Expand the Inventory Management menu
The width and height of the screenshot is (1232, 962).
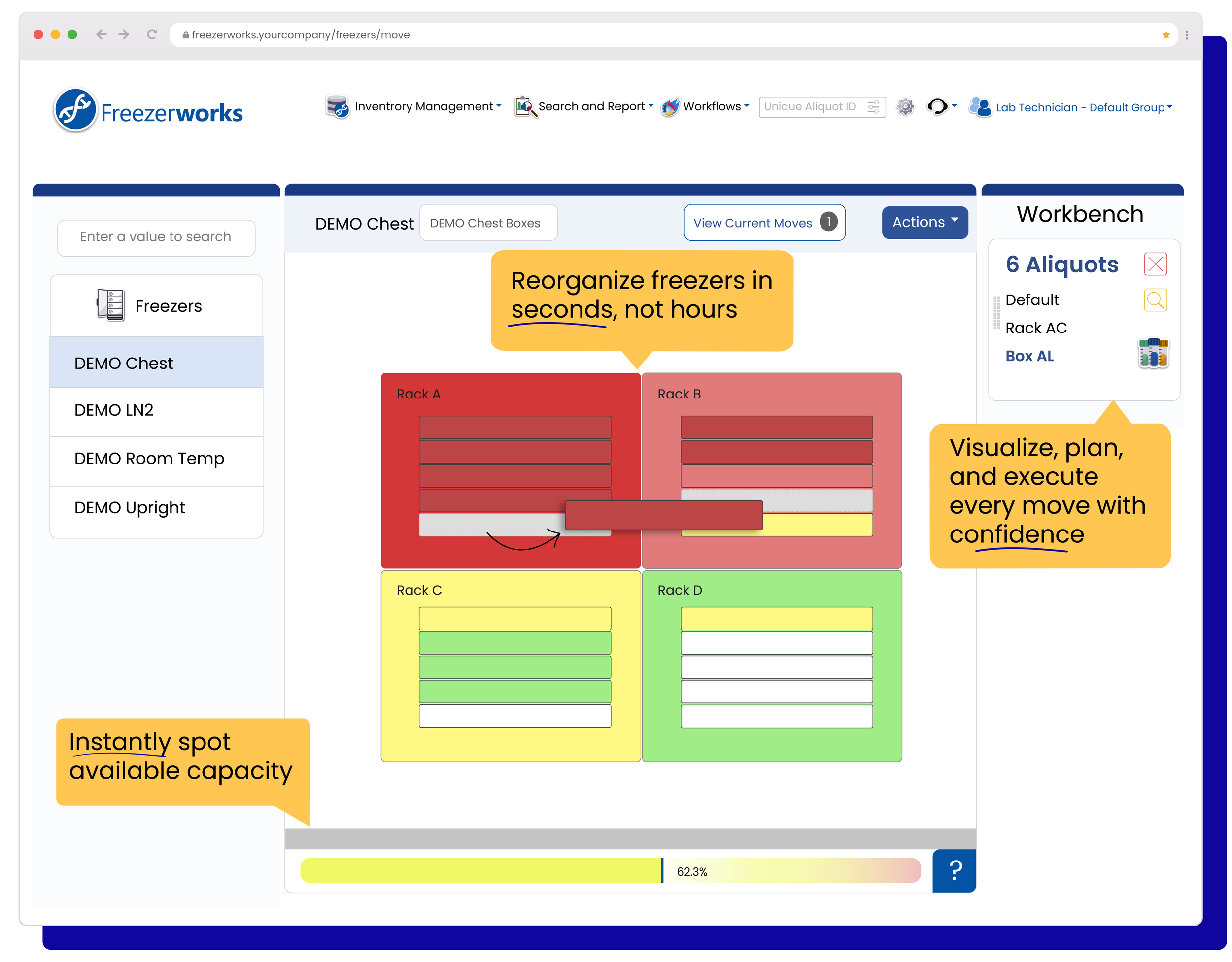(x=413, y=106)
